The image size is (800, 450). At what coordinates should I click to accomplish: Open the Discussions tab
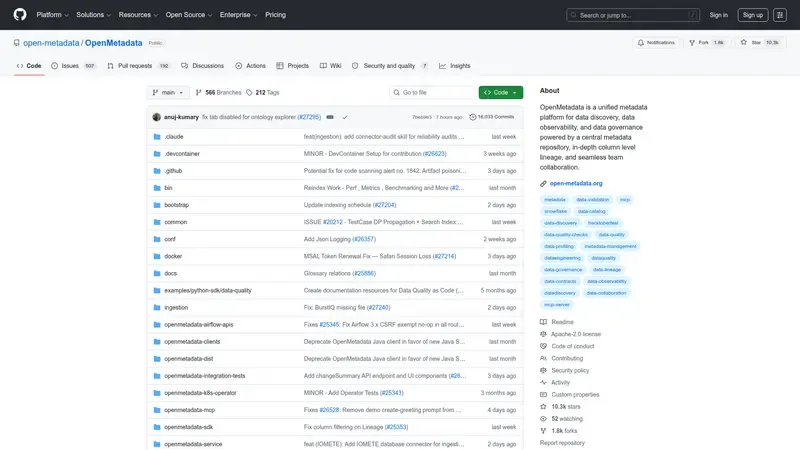(x=203, y=66)
